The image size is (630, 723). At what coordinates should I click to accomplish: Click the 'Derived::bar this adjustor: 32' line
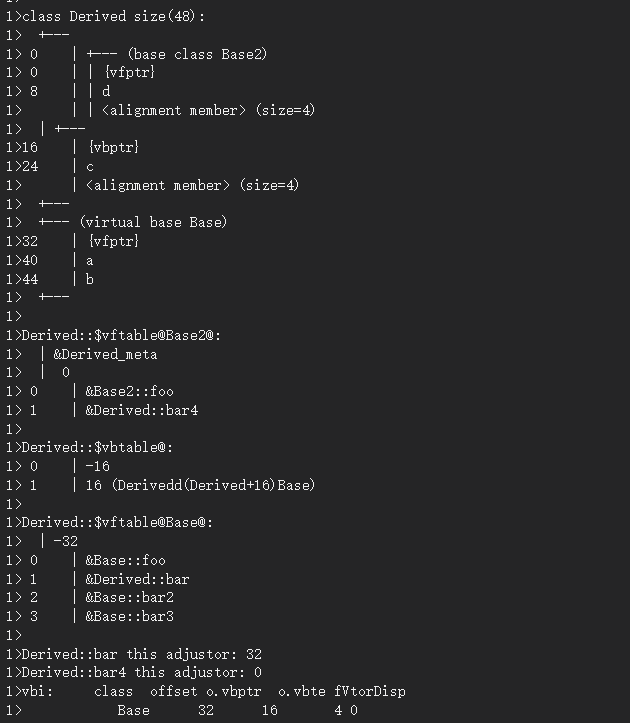click(x=142, y=654)
